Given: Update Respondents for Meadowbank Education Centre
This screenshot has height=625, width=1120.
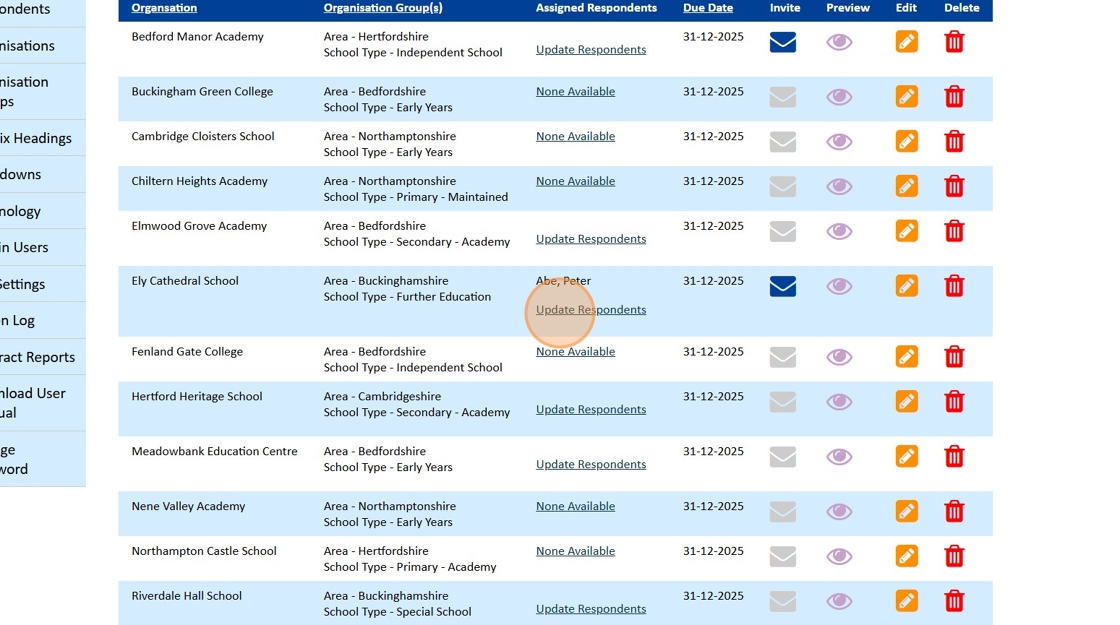Looking at the screenshot, I should click(591, 464).
